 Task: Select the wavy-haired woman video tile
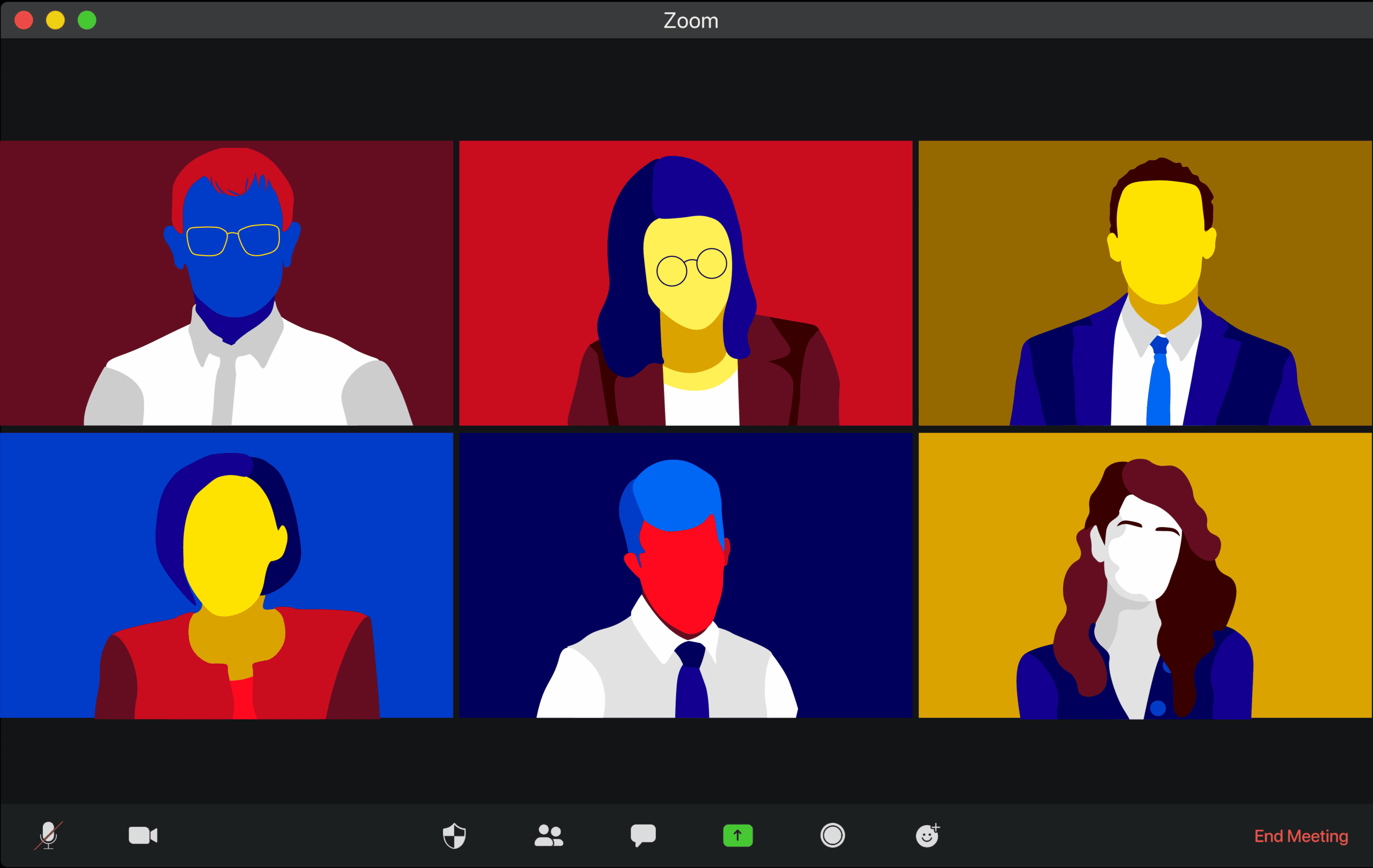(1145, 575)
